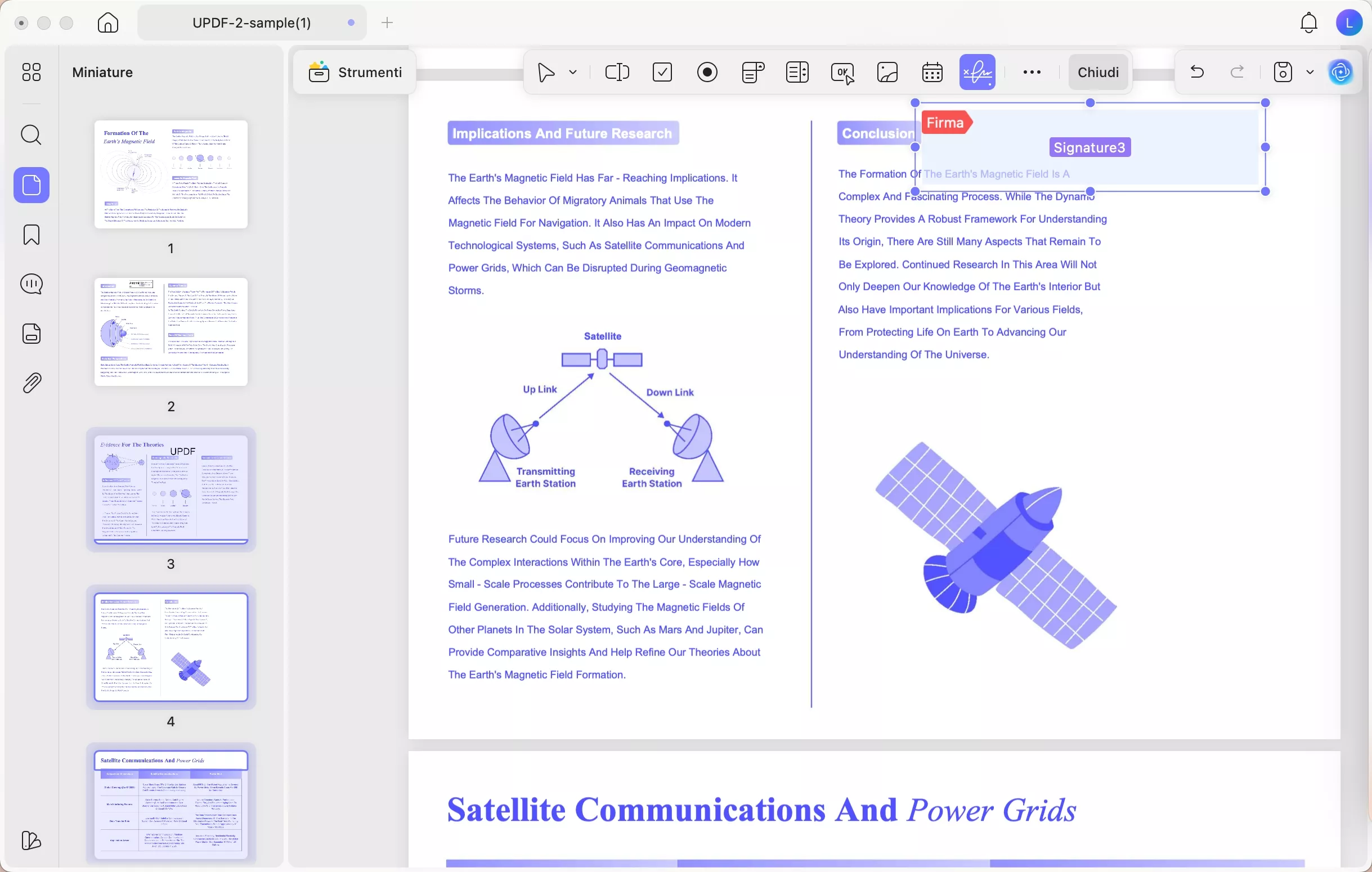Image resolution: width=1372 pixels, height=872 pixels.
Task: Select the radio button form tool
Action: 707,73
